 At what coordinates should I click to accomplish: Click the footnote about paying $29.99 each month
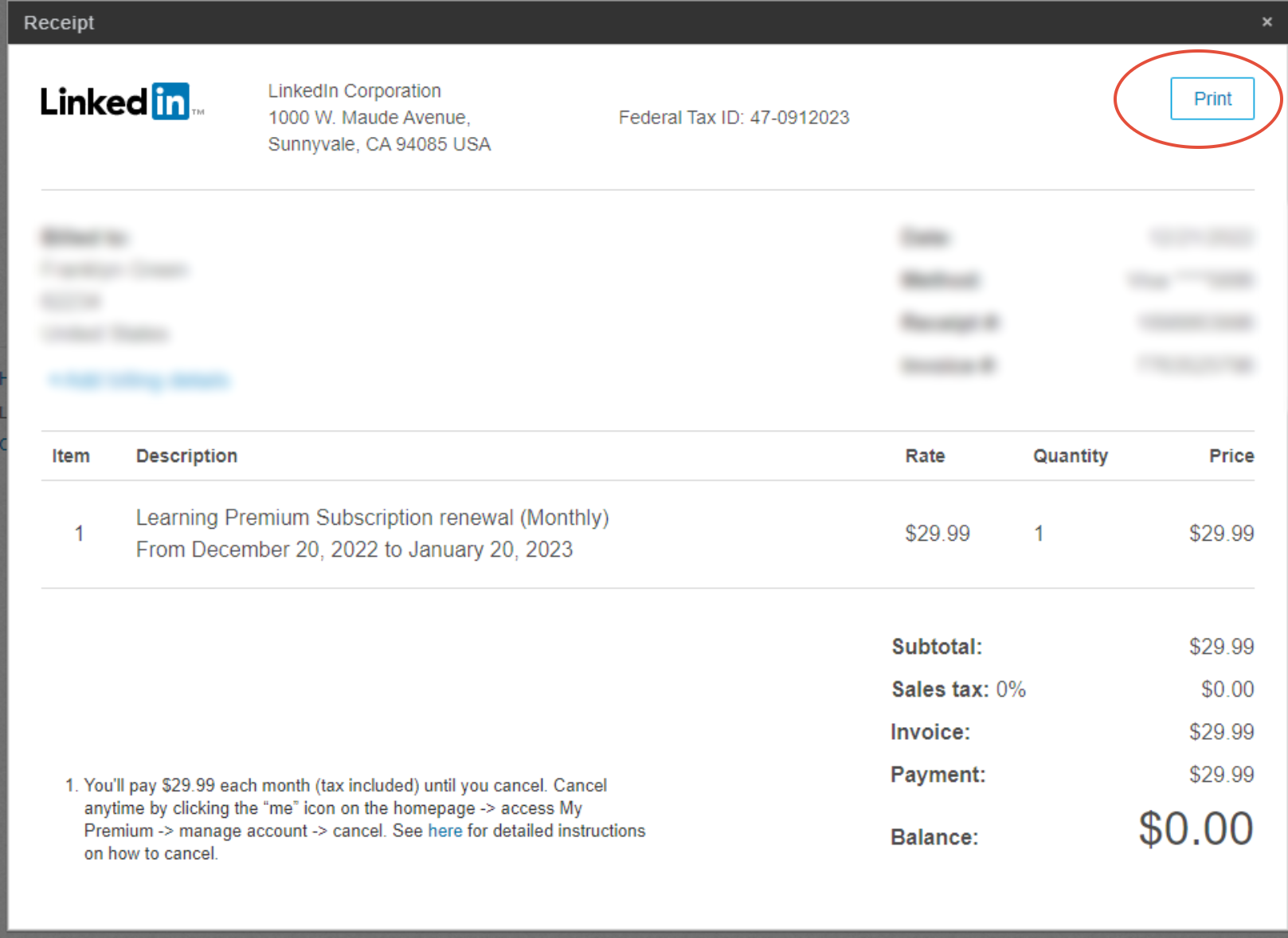point(355,819)
